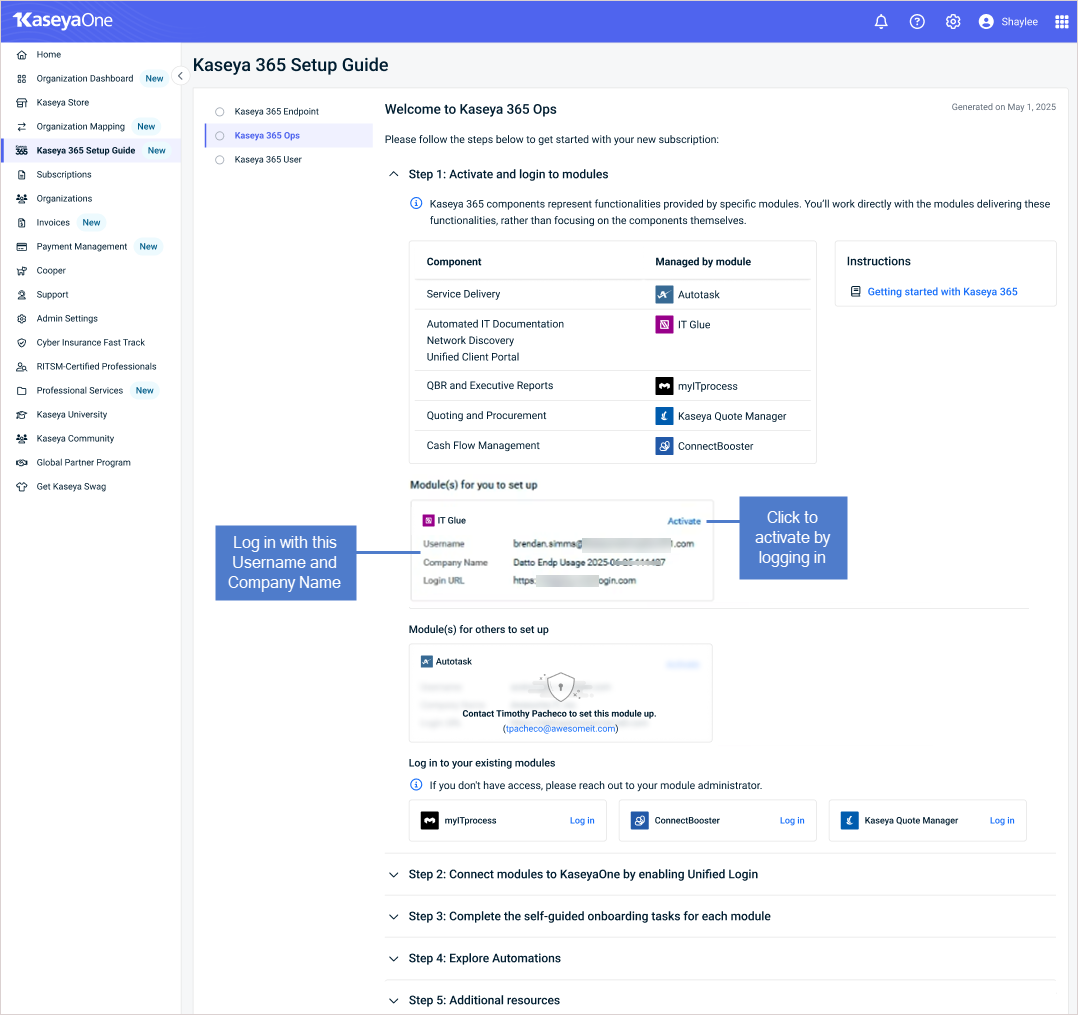Open the settings gear in header
Image resolution: width=1078 pixels, height=1015 pixels.
(952, 21)
